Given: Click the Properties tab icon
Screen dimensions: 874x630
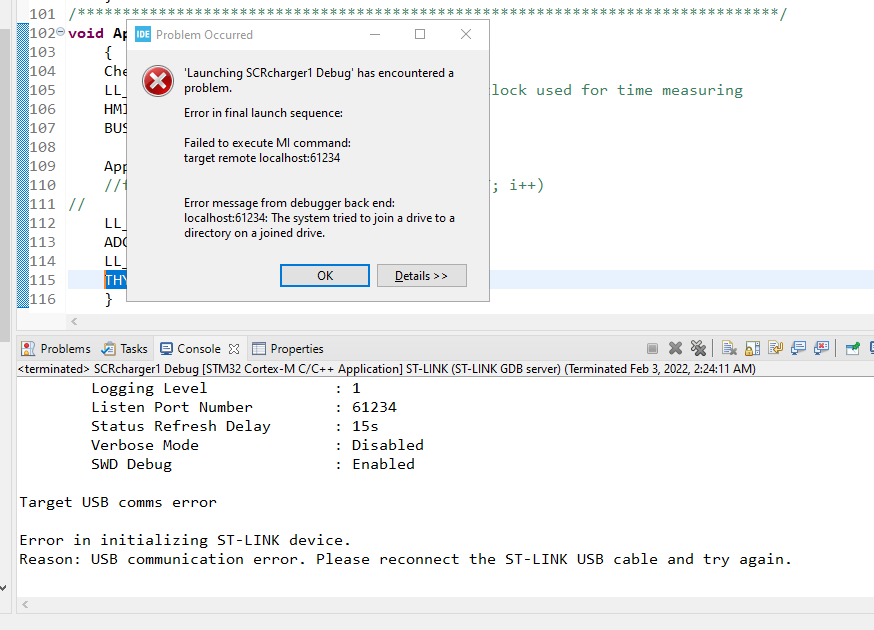Looking at the screenshot, I should coord(259,349).
